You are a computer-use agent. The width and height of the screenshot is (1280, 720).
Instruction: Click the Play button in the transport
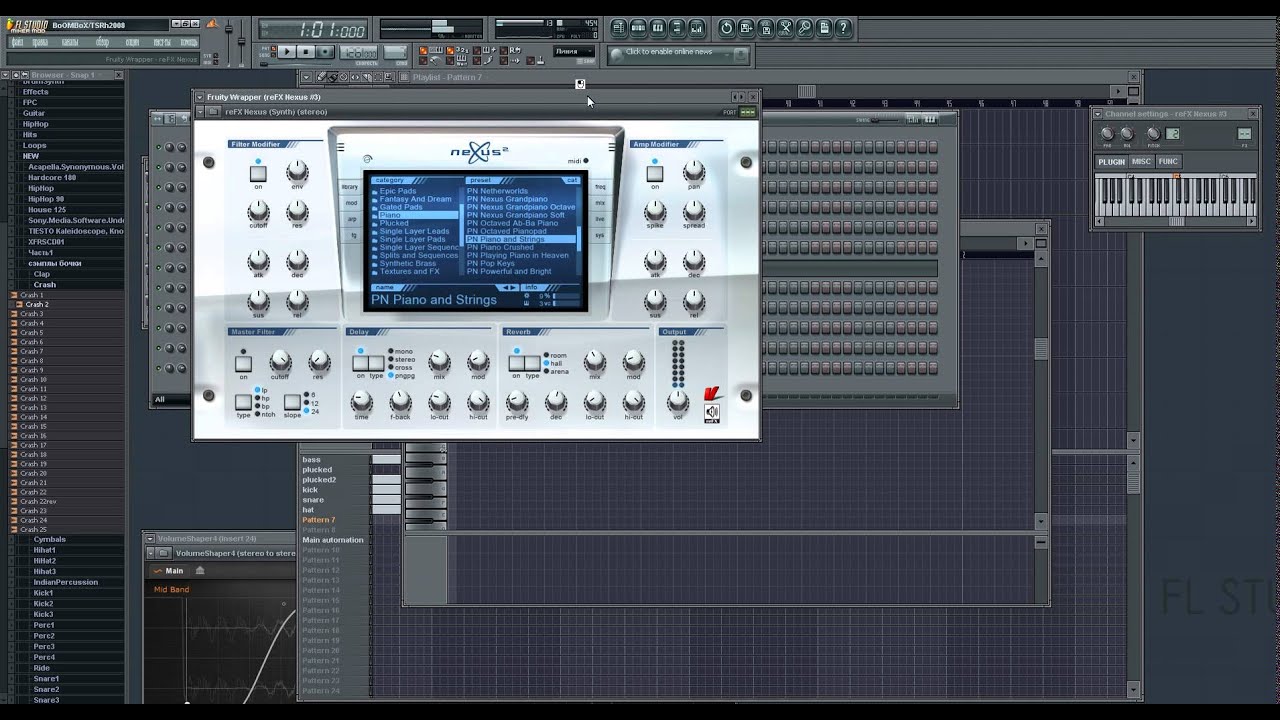point(287,52)
